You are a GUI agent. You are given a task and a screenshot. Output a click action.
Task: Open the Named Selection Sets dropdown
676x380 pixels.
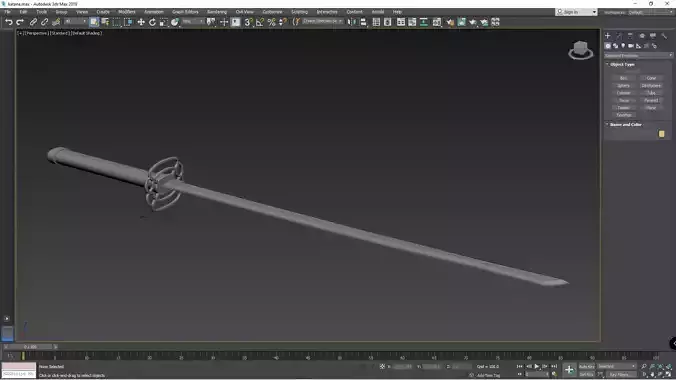(323, 21)
